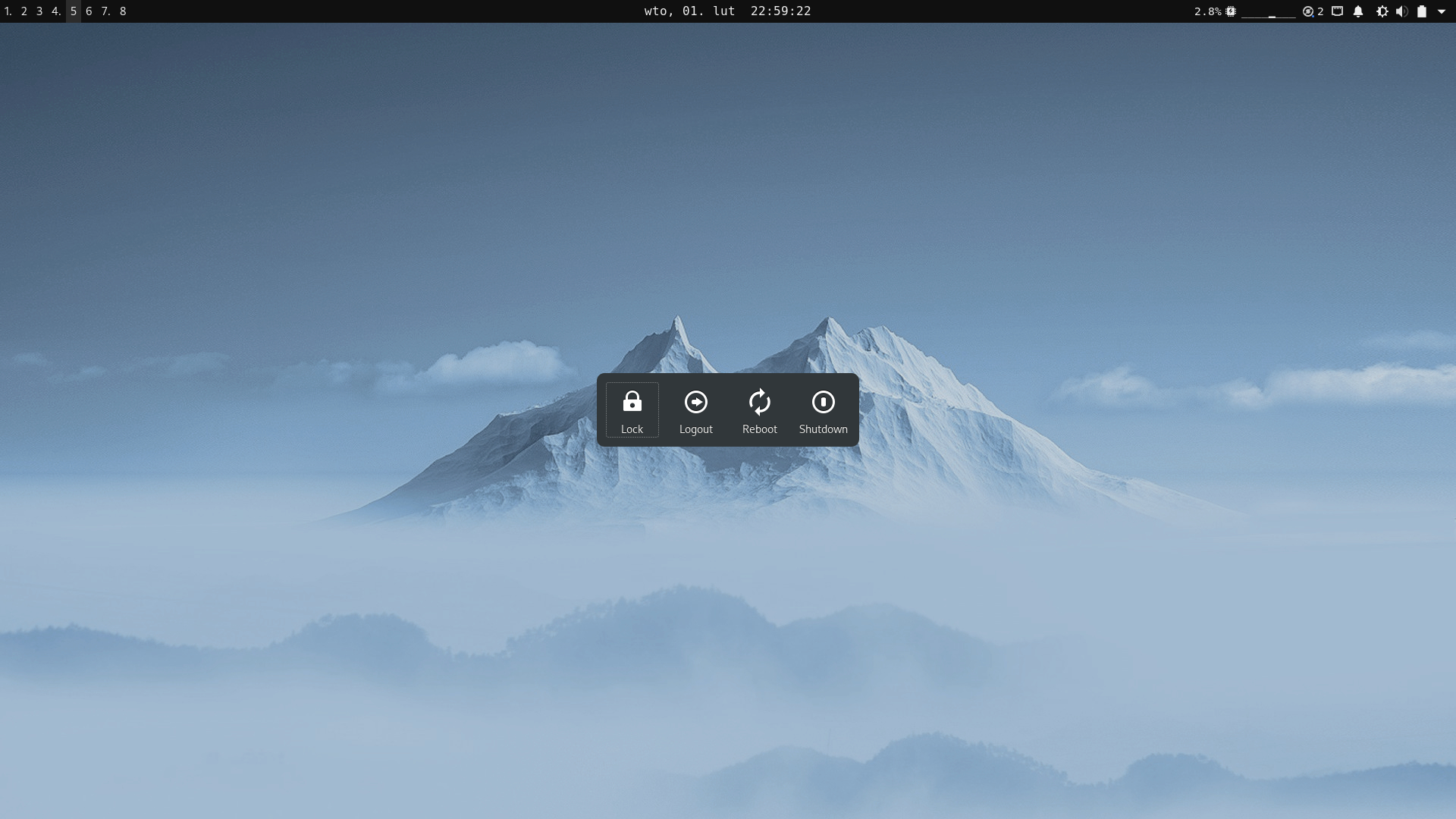
Task: Click the volume speaker icon
Action: (x=1401, y=11)
